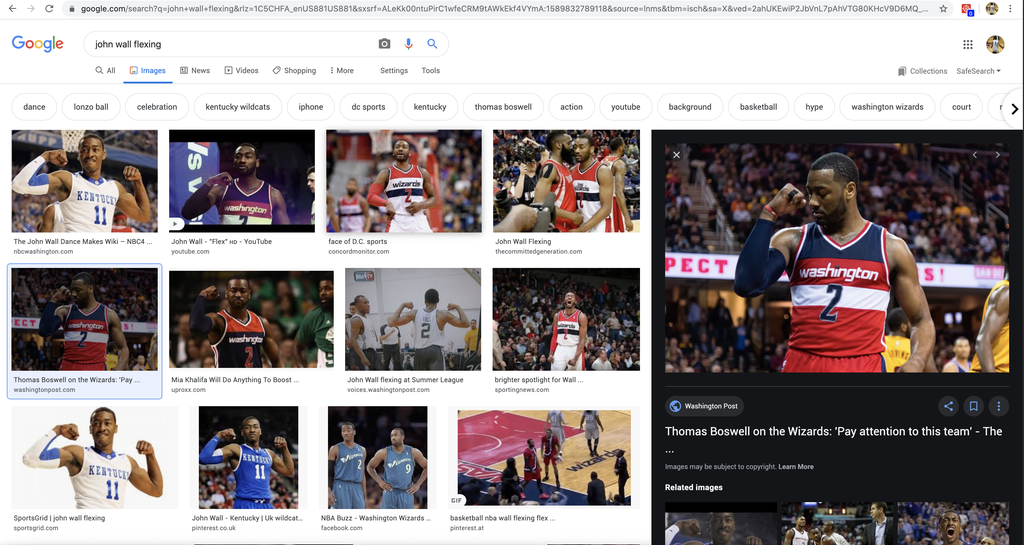This screenshot has width=1024, height=545.
Task: Close the image preview panel
Action: pyautogui.click(x=677, y=155)
